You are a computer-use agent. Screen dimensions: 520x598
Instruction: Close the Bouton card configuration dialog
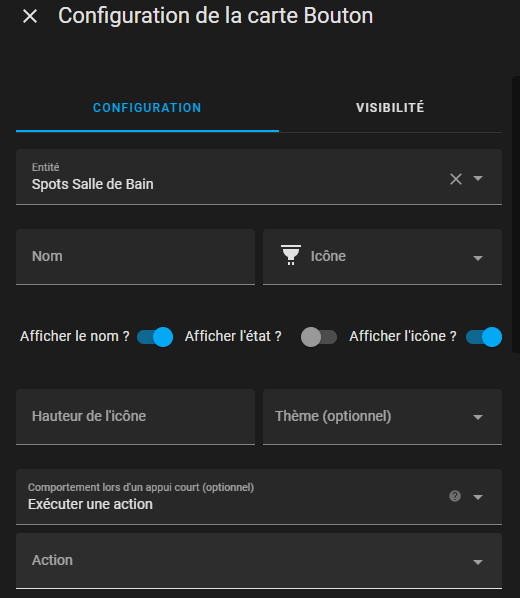30,16
